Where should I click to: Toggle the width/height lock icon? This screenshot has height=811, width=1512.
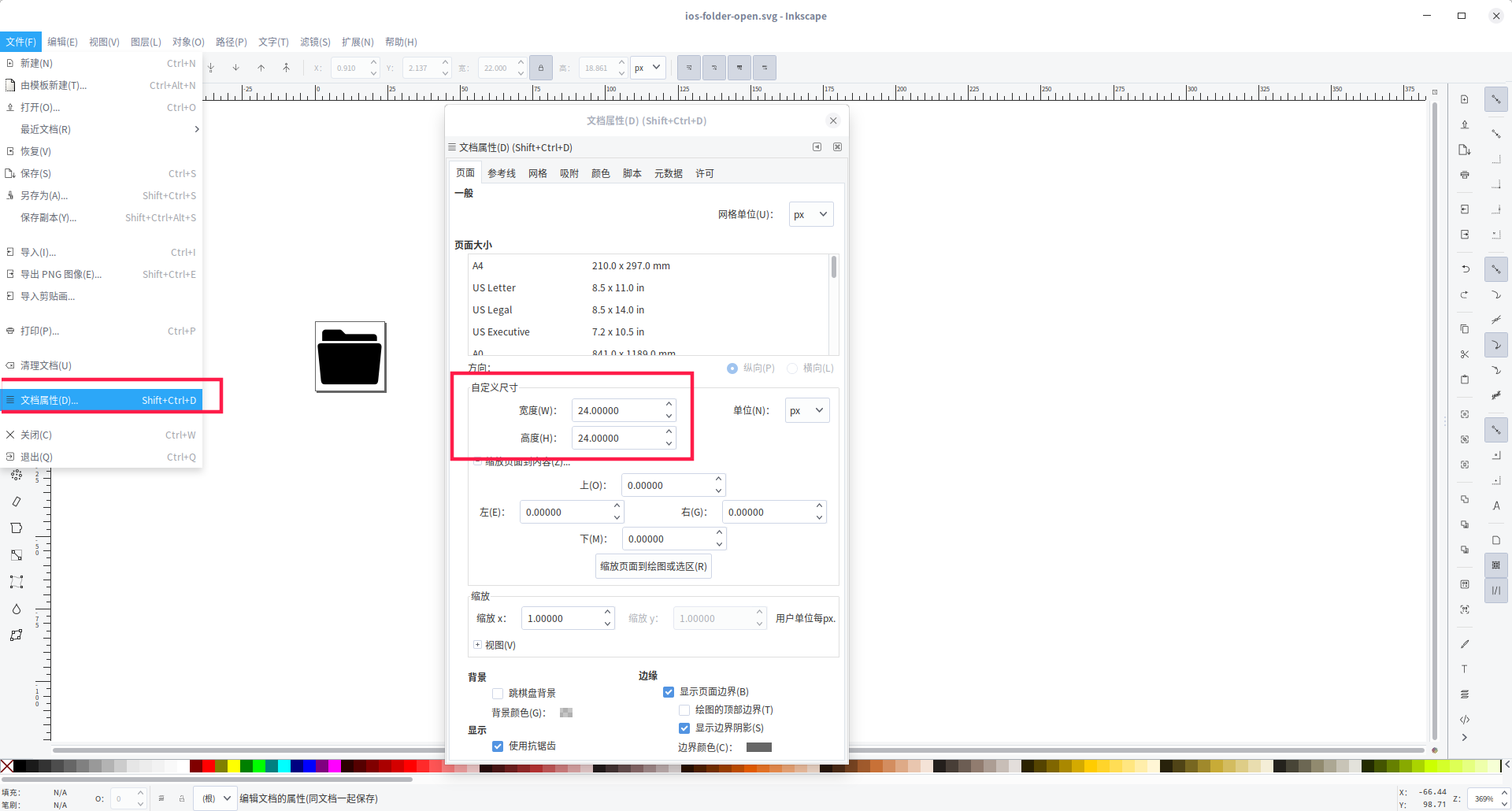541,68
